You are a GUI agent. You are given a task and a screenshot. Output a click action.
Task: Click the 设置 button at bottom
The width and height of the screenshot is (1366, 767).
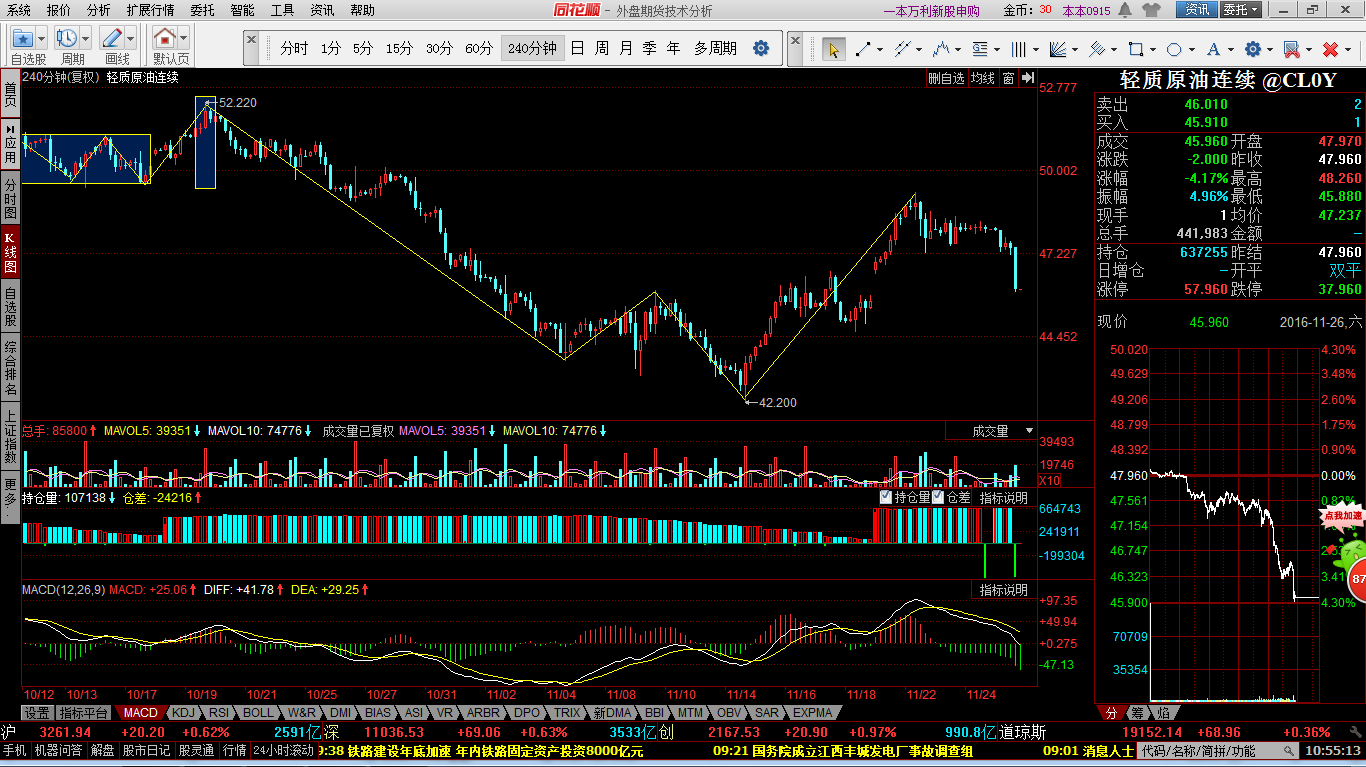pyautogui.click(x=37, y=713)
